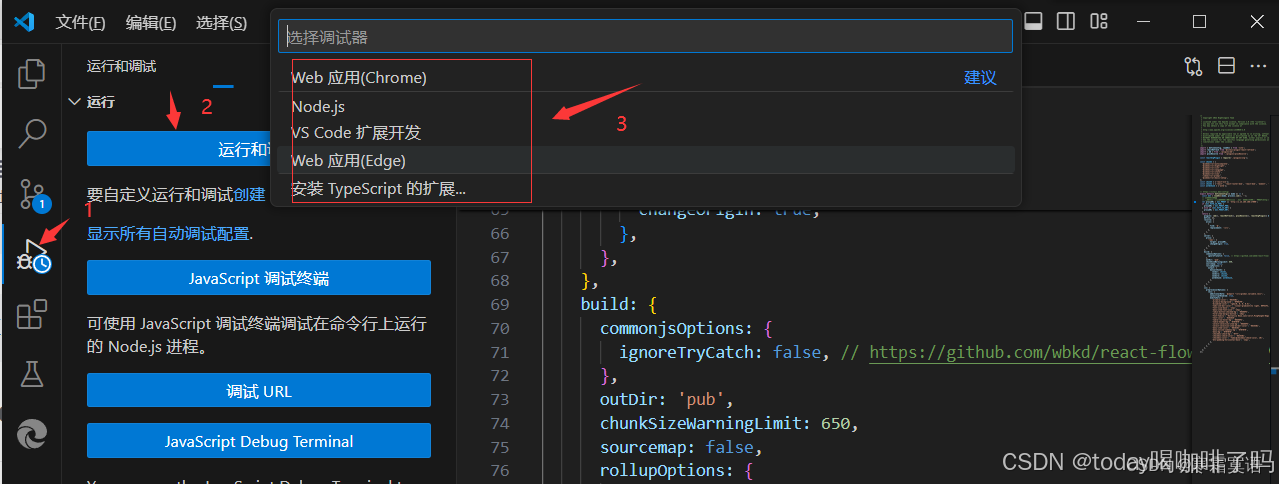1279x484 pixels.
Task: Choose Web 应用(Edge) debugger
Action: (646, 160)
